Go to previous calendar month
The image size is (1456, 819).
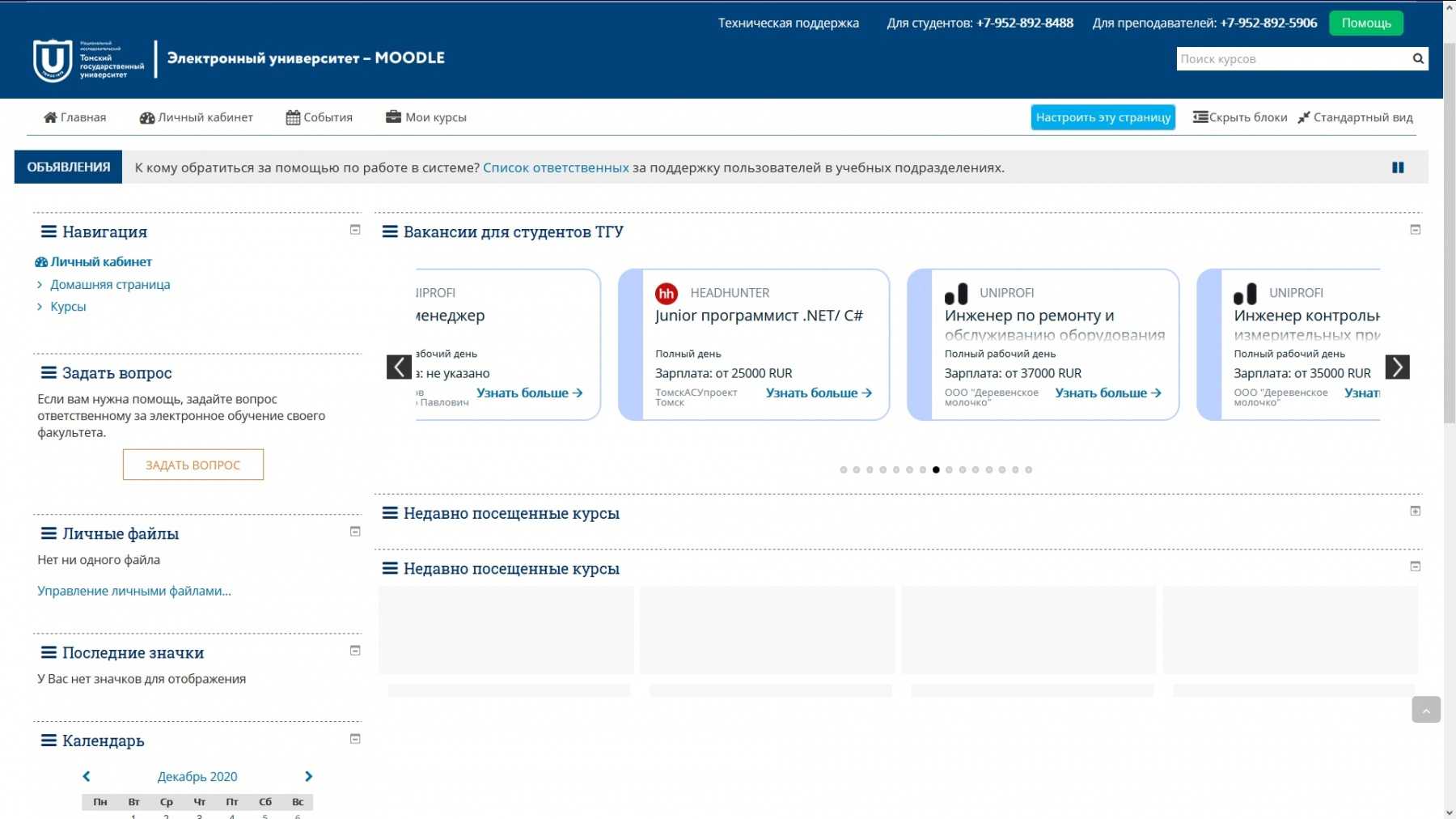(87, 776)
